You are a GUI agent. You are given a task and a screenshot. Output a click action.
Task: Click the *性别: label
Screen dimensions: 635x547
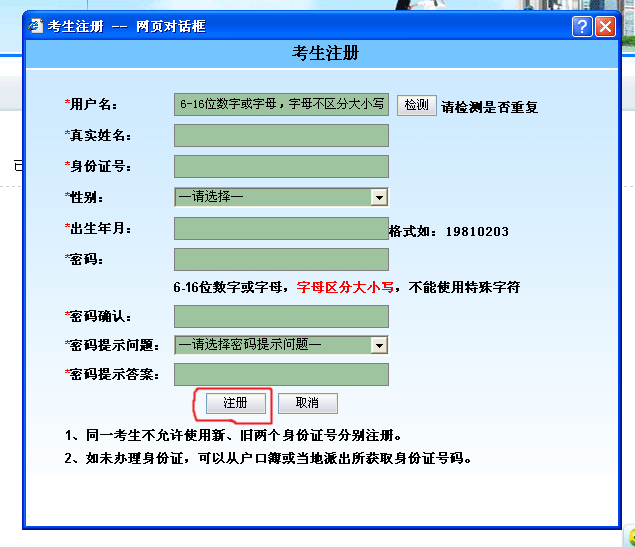84,198
